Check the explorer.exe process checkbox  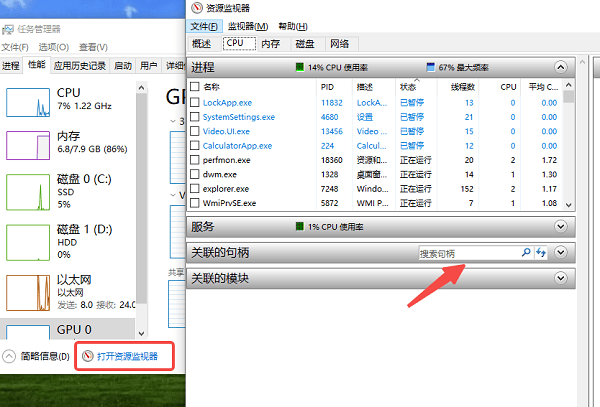click(195, 189)
